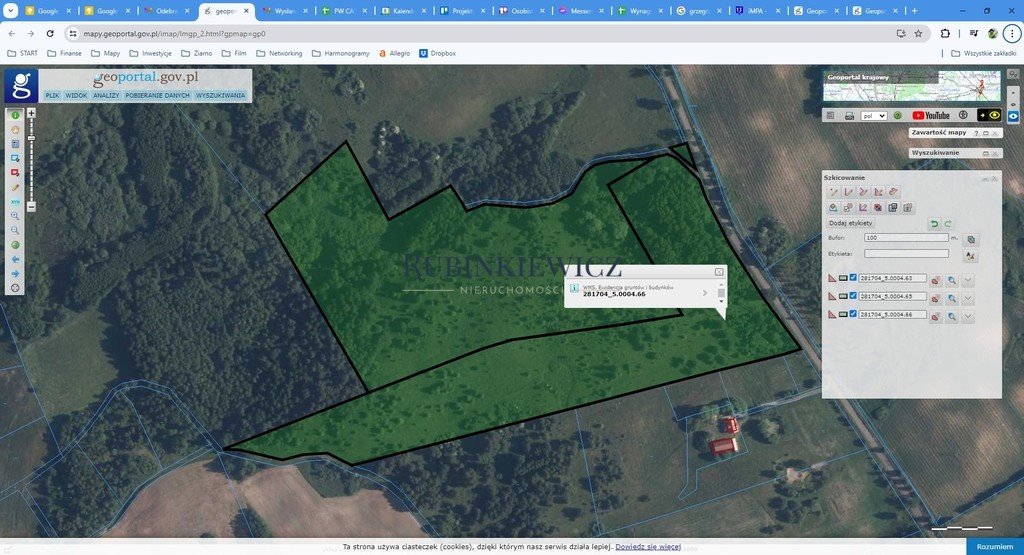1024x555 pixels.
Task: Click the YouTube icon in top toolbar
Action: (x=930, y=115)
